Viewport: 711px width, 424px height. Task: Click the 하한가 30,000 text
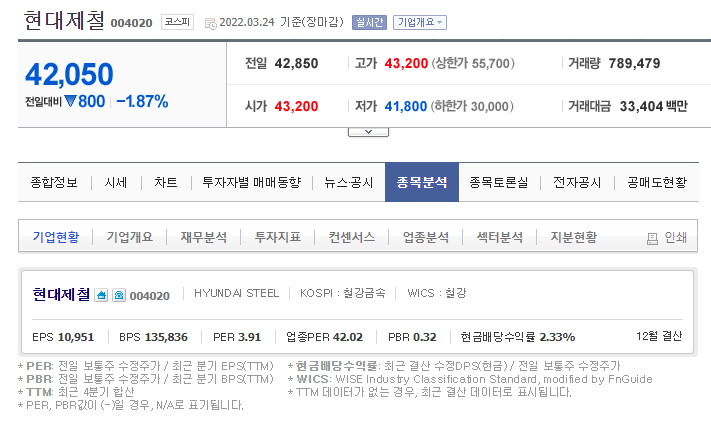(472, 107)
